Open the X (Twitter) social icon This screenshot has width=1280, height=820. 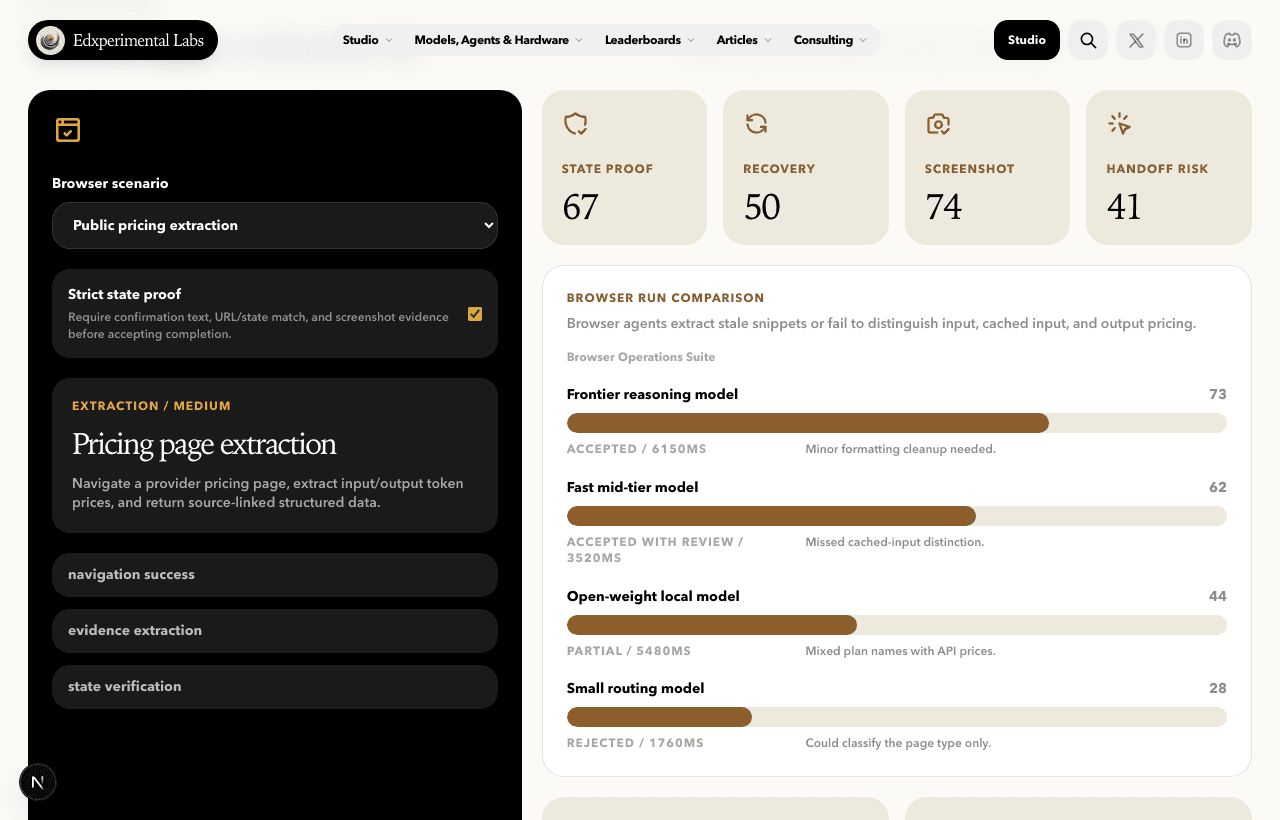tap(1136, 40)
